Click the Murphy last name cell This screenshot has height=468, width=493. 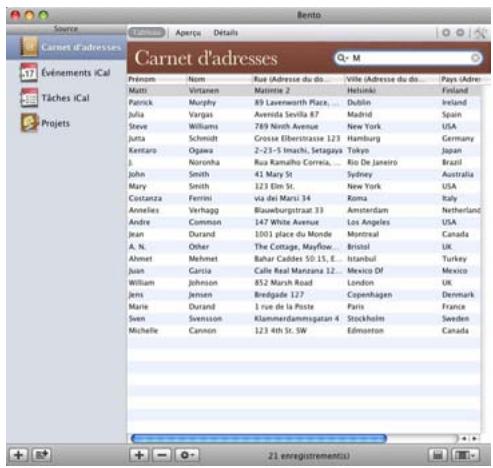click(202, 102)
